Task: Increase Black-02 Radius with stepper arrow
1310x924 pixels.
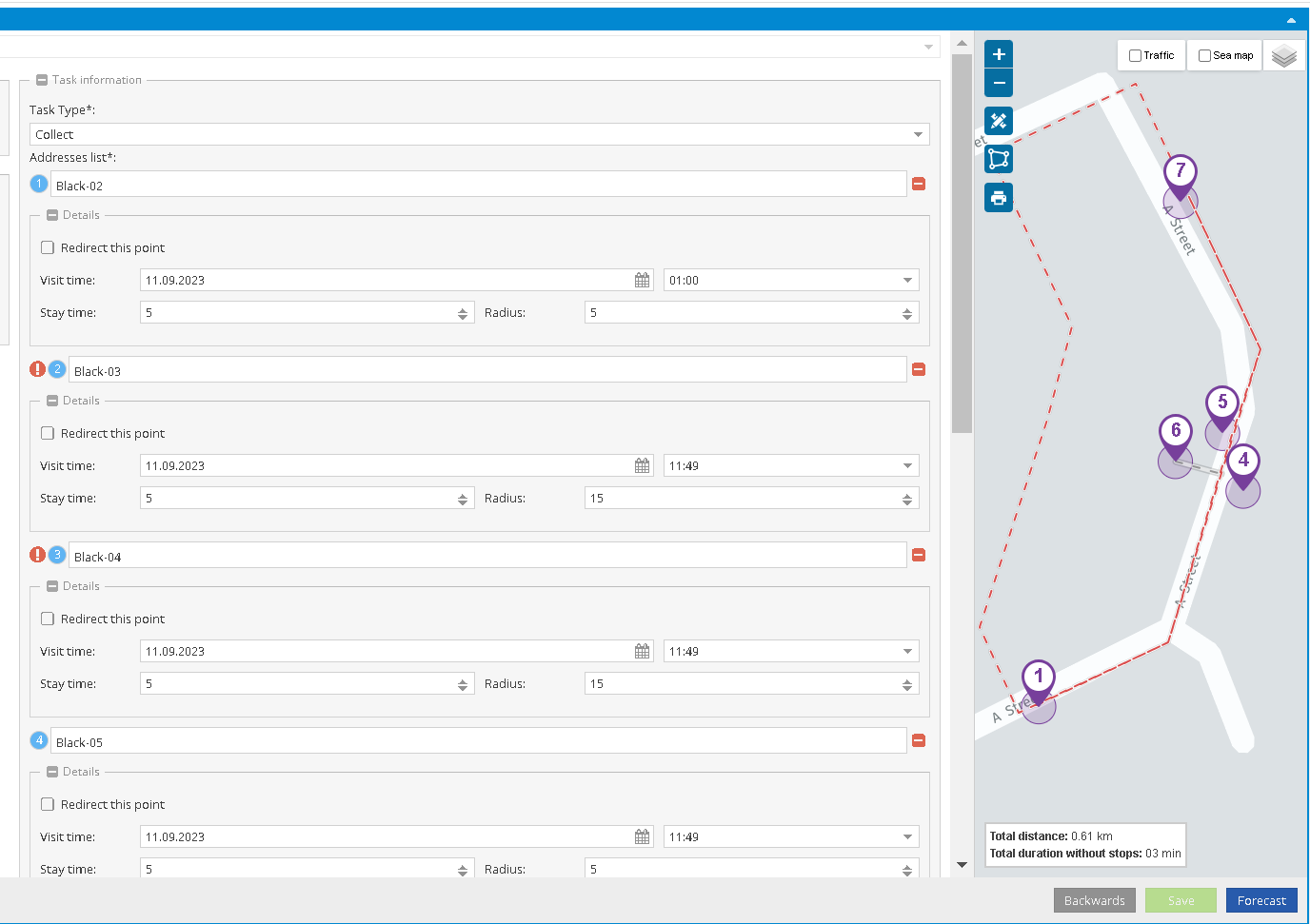Action: (x=906, y=309)
